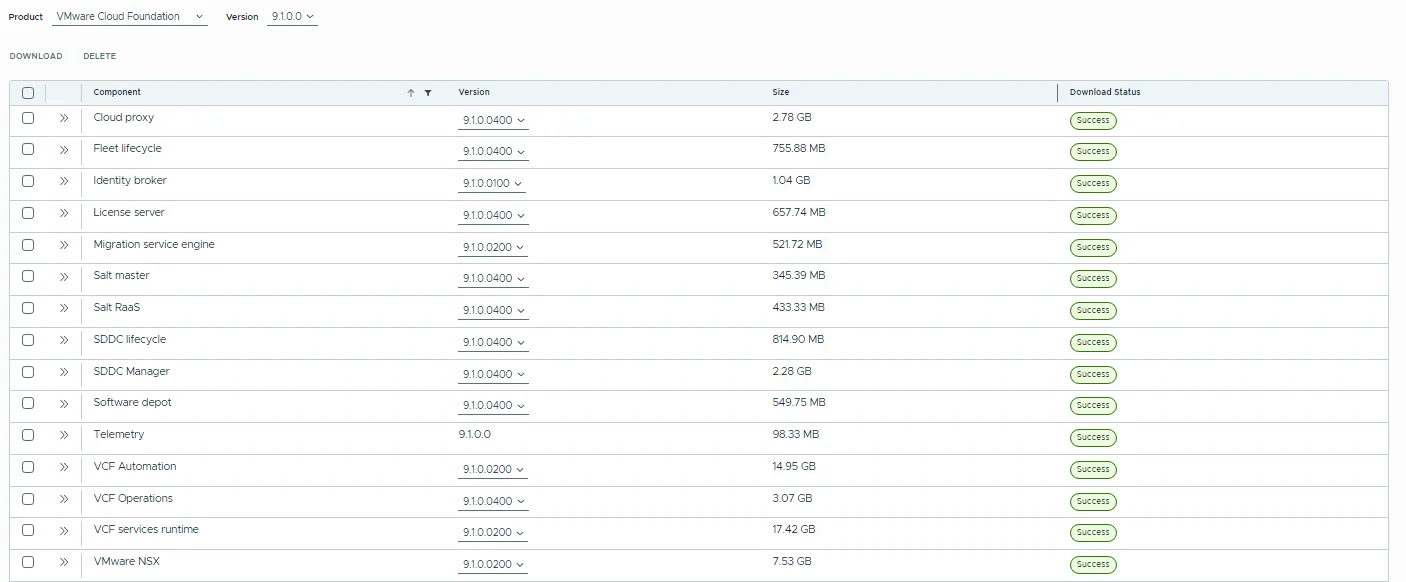The width and height of the screenshot is (1406, 582).
Task: Click the Success badge for SDDC Manager
Action: [1093, 374]
